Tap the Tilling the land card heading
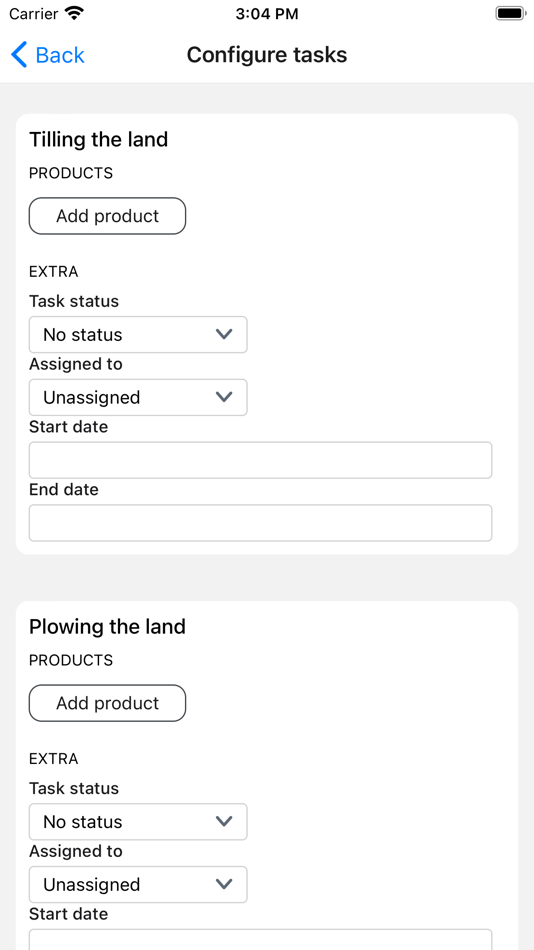Screen dimensions: 534x950 point(98,139)
